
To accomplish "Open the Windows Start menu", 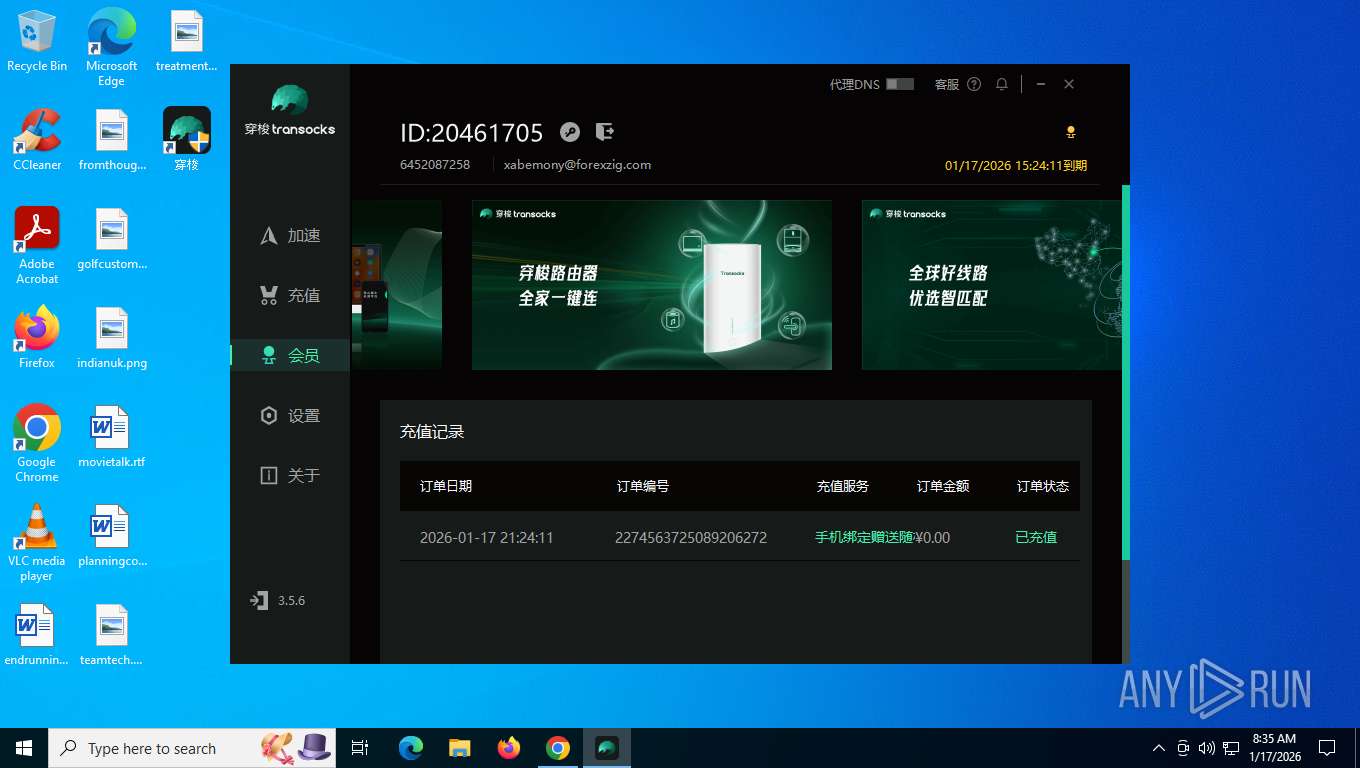I will click(x=24, y=748).
